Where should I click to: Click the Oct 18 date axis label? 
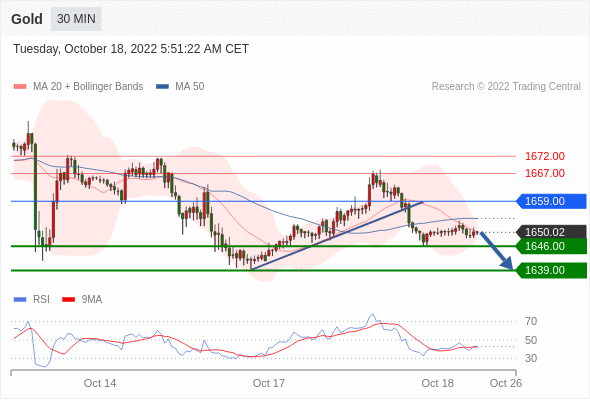438,383
